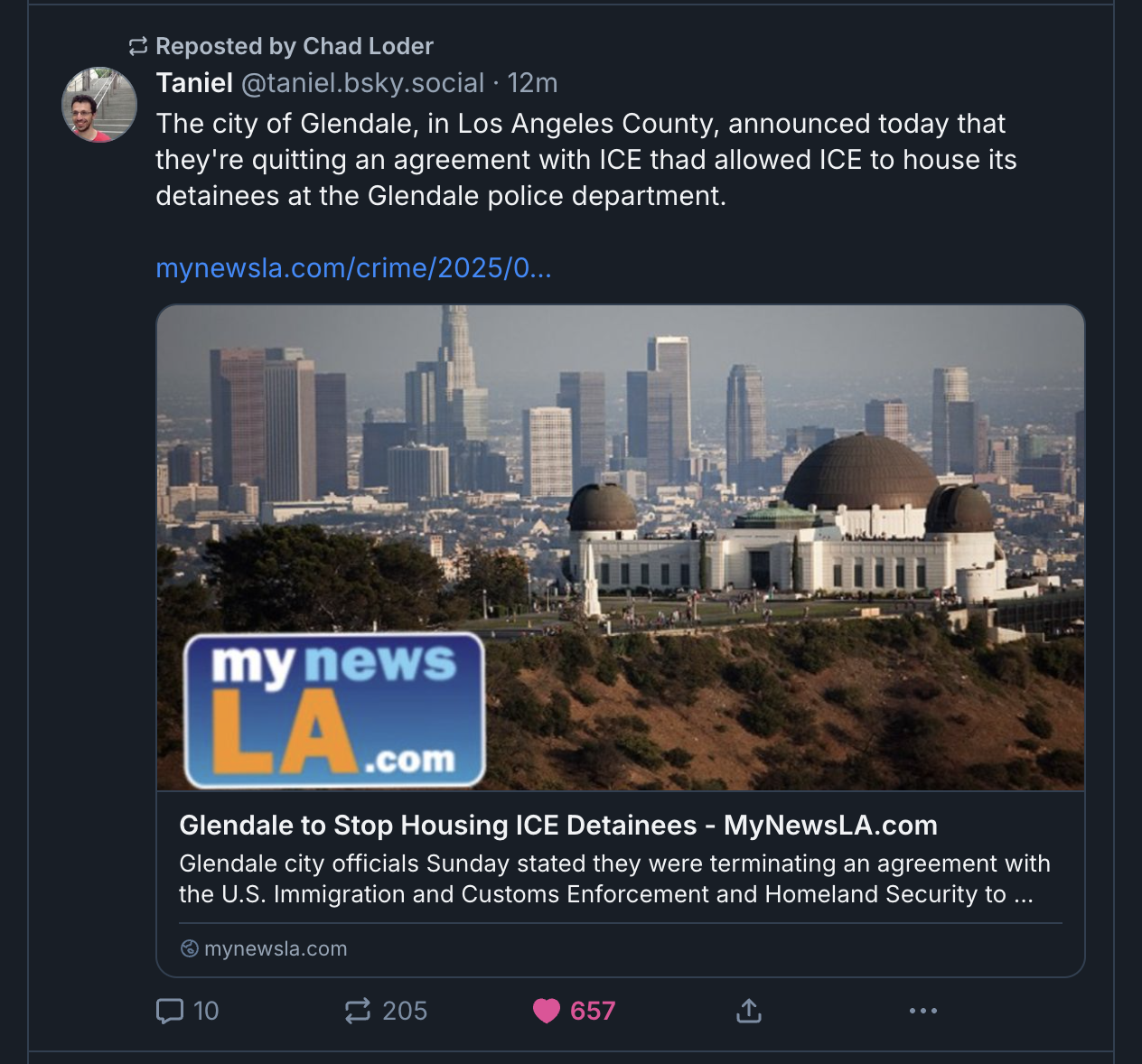
Task: Click the article description about Glendale officials
Action: [x=614, y=879]
